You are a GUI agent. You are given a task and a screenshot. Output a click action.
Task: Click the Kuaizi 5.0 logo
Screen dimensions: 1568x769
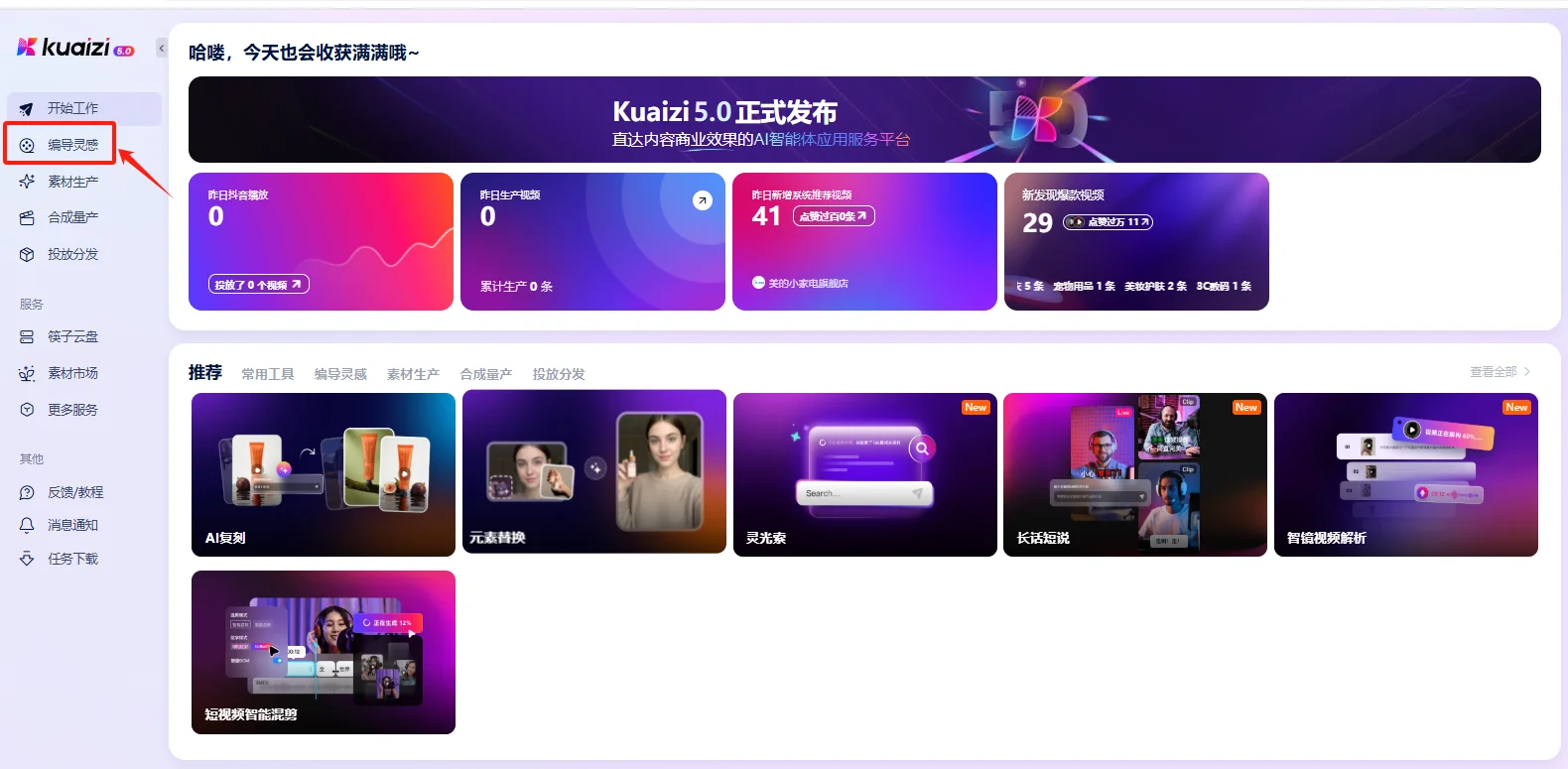click(75, 47)
